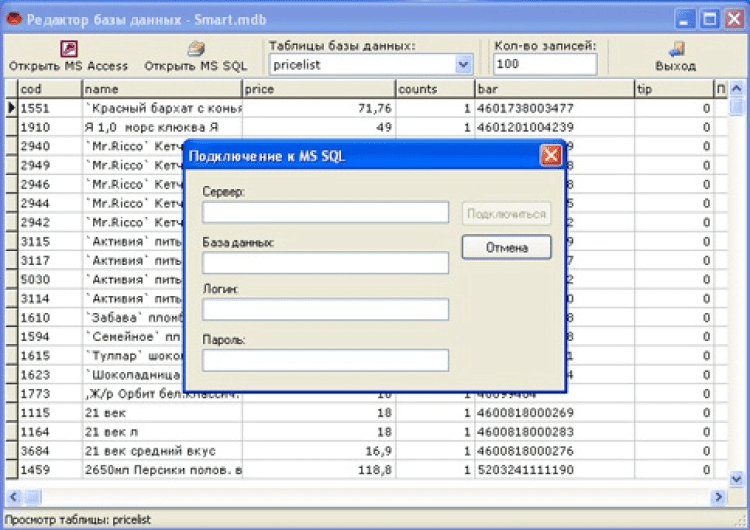Click the horizontal scrollbar right arrow
The width and height of the screenshot is (750, 530).
click(718, 497)
